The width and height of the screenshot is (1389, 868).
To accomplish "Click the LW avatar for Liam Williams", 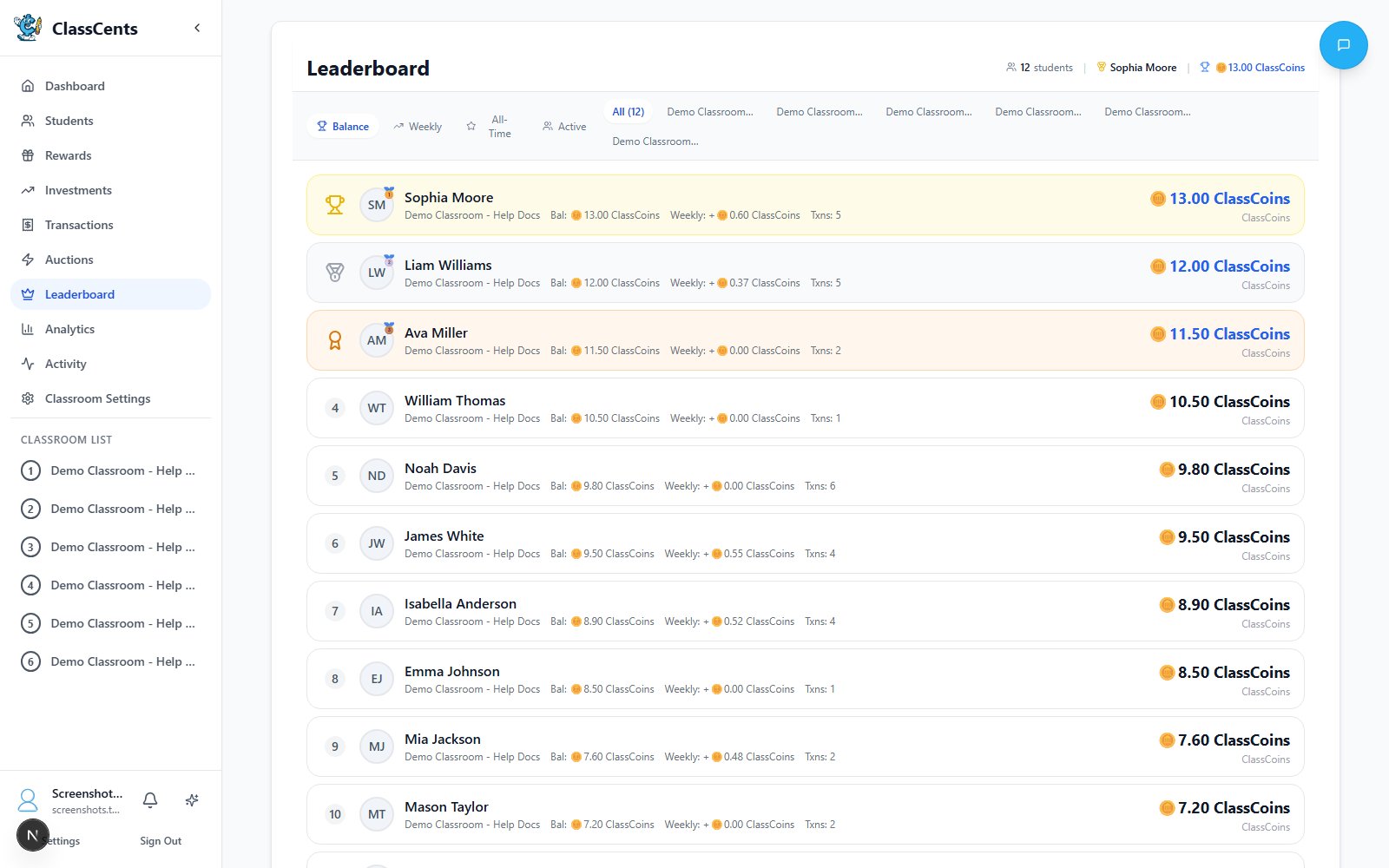I will coord(377,273).
